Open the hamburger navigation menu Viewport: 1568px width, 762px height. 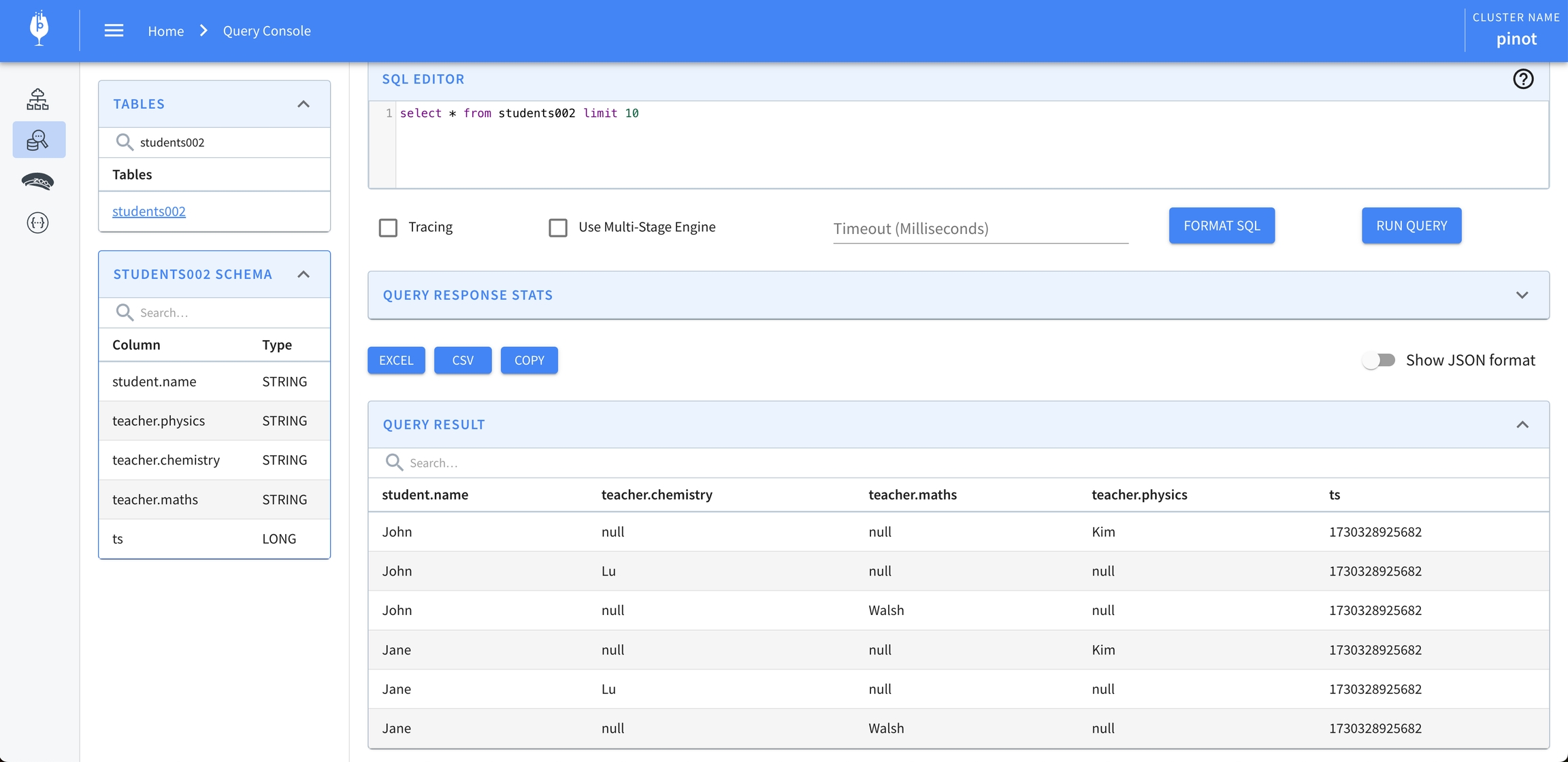(x=114, y=31)
